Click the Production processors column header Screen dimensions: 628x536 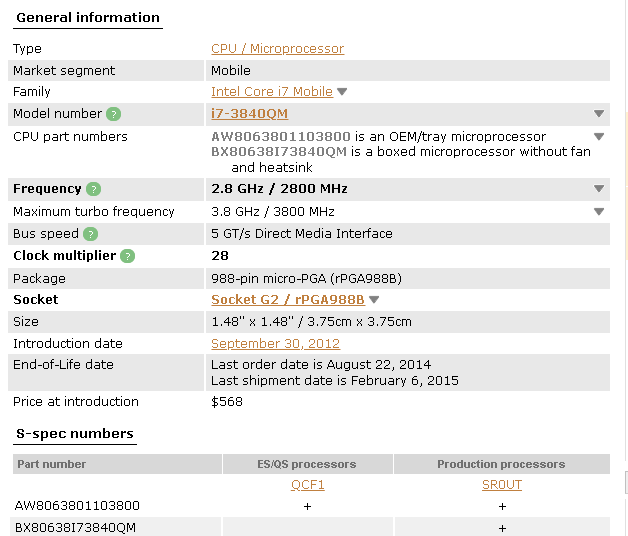pos(502,464)
